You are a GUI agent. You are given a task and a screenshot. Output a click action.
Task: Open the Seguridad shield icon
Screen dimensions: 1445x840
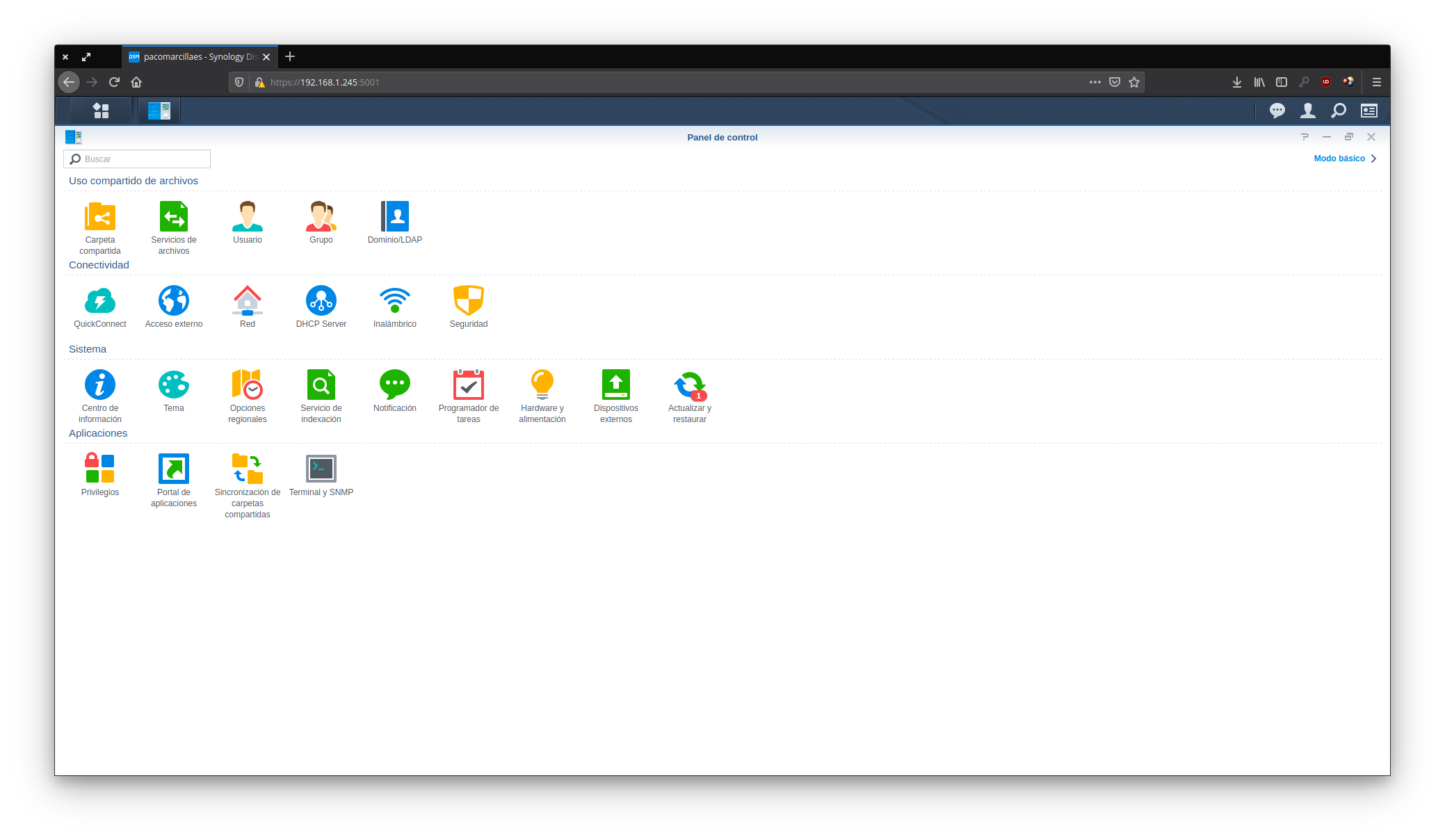click(468, 301)
